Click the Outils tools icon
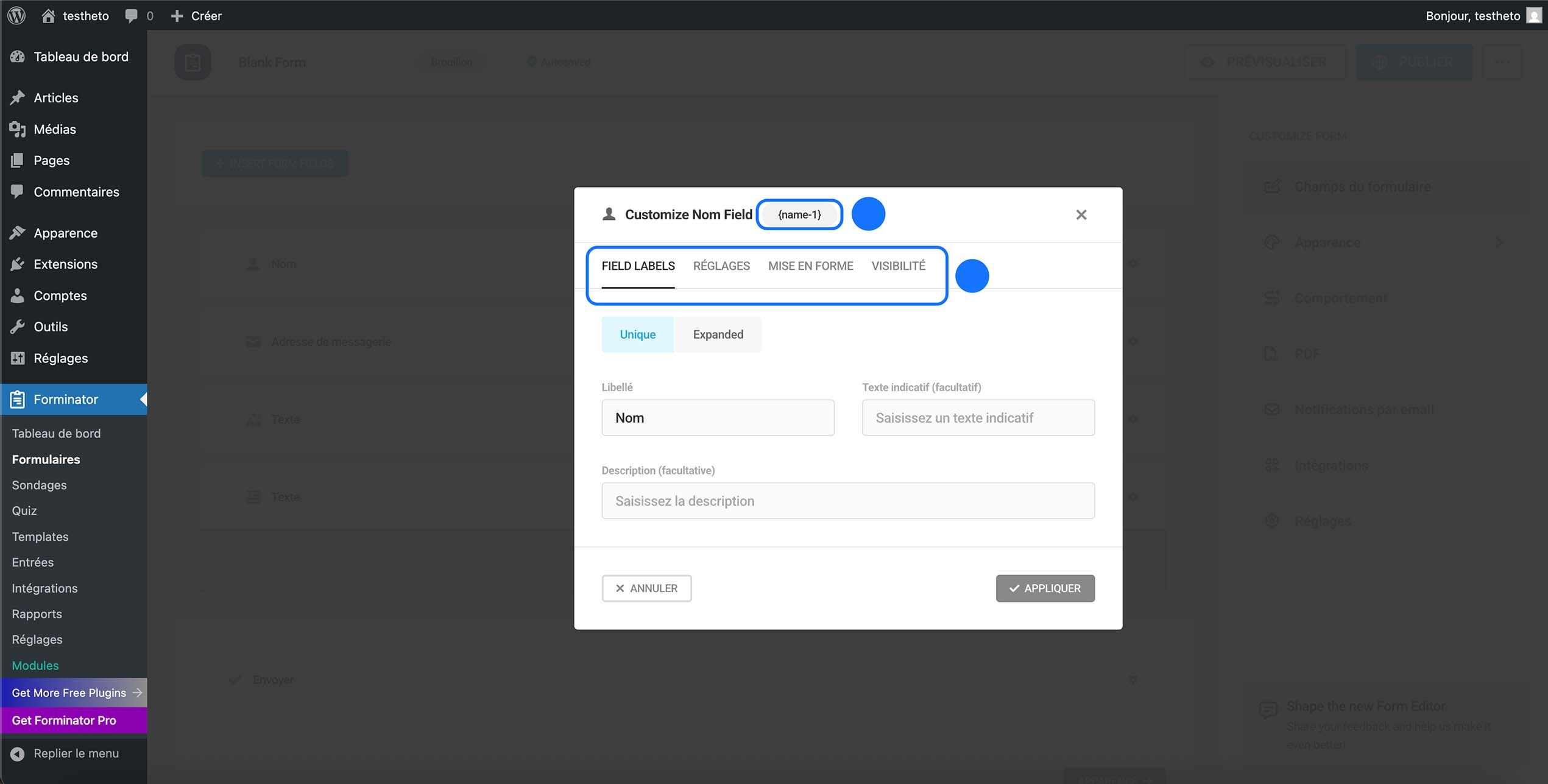Screen dimensions: 1548x784 coord(18,327)
